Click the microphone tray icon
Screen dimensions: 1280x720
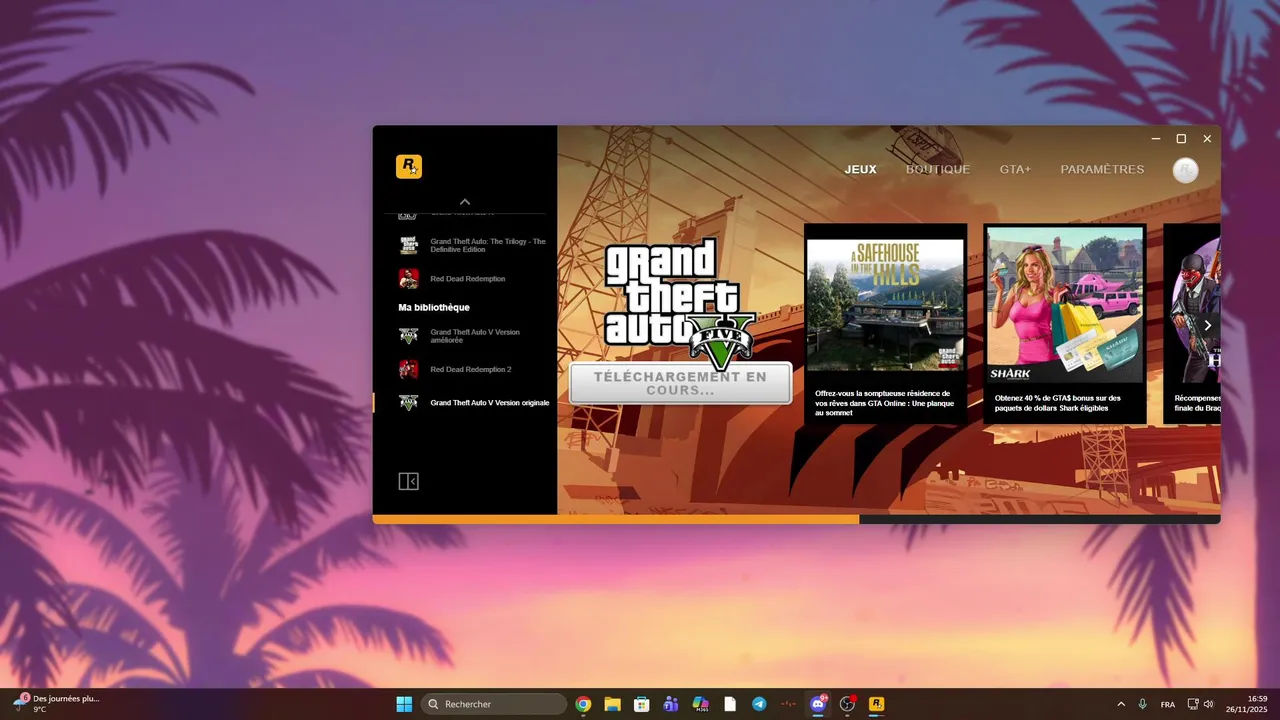coord(1143,704)
